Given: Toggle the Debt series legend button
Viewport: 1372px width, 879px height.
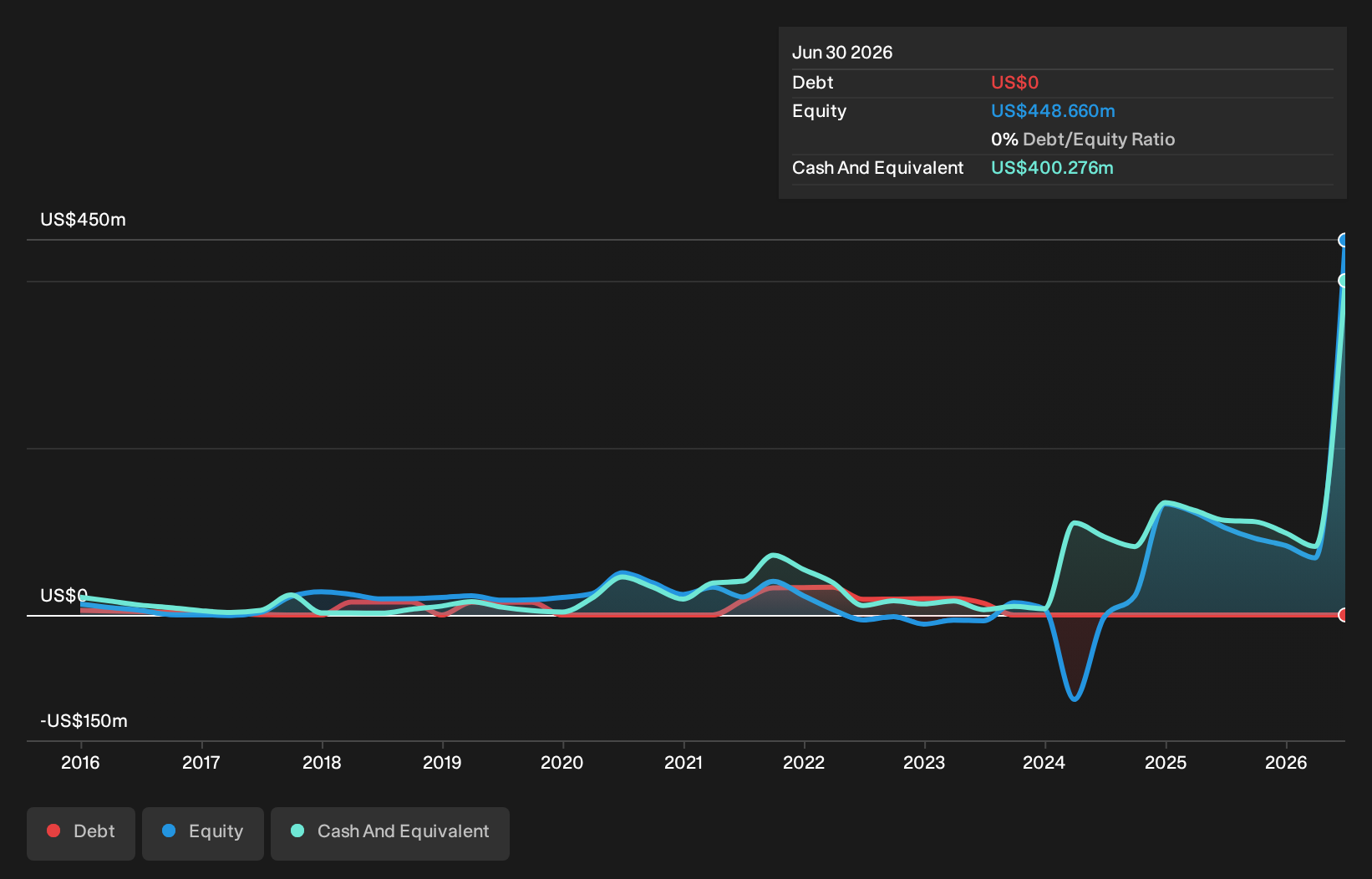Looking at the screenshot, I should click(81, 833).
